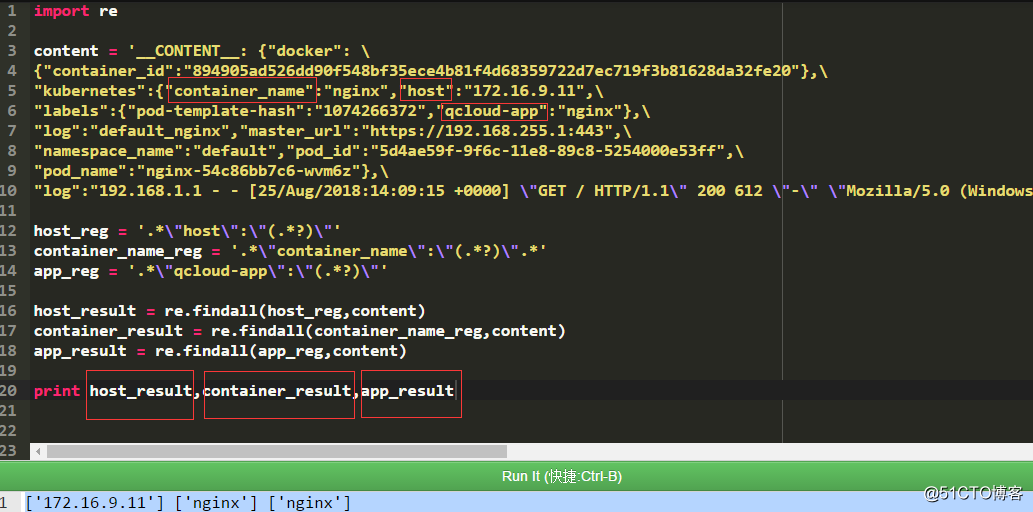Click boxed host_result in the print statement
The height and width of the screenshot is (512, 1033).
[x=140, y=391]
